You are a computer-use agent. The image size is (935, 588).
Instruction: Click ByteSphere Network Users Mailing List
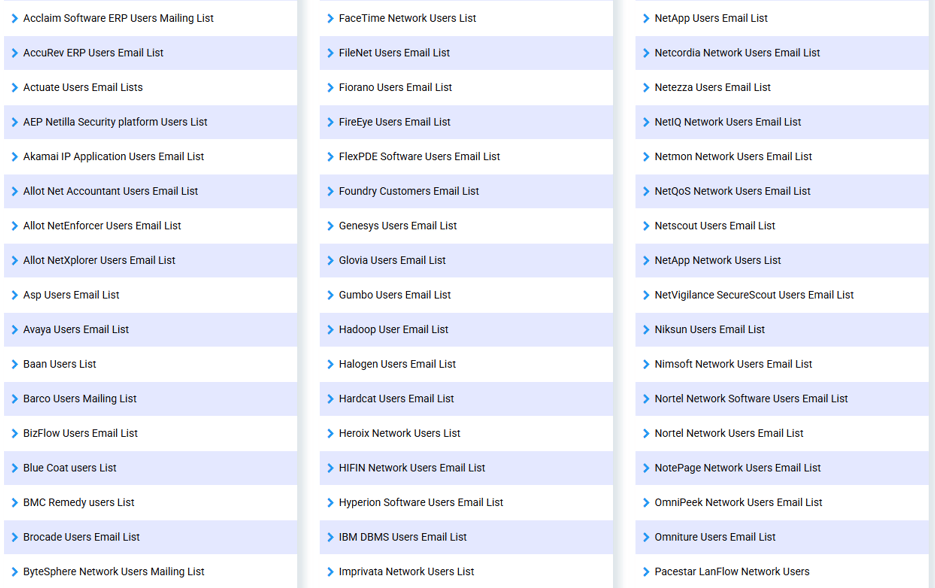tap(113, 572)
